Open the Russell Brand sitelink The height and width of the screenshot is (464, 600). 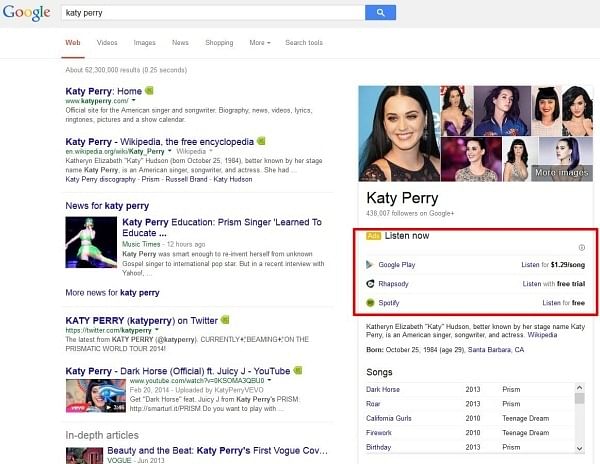186,179
